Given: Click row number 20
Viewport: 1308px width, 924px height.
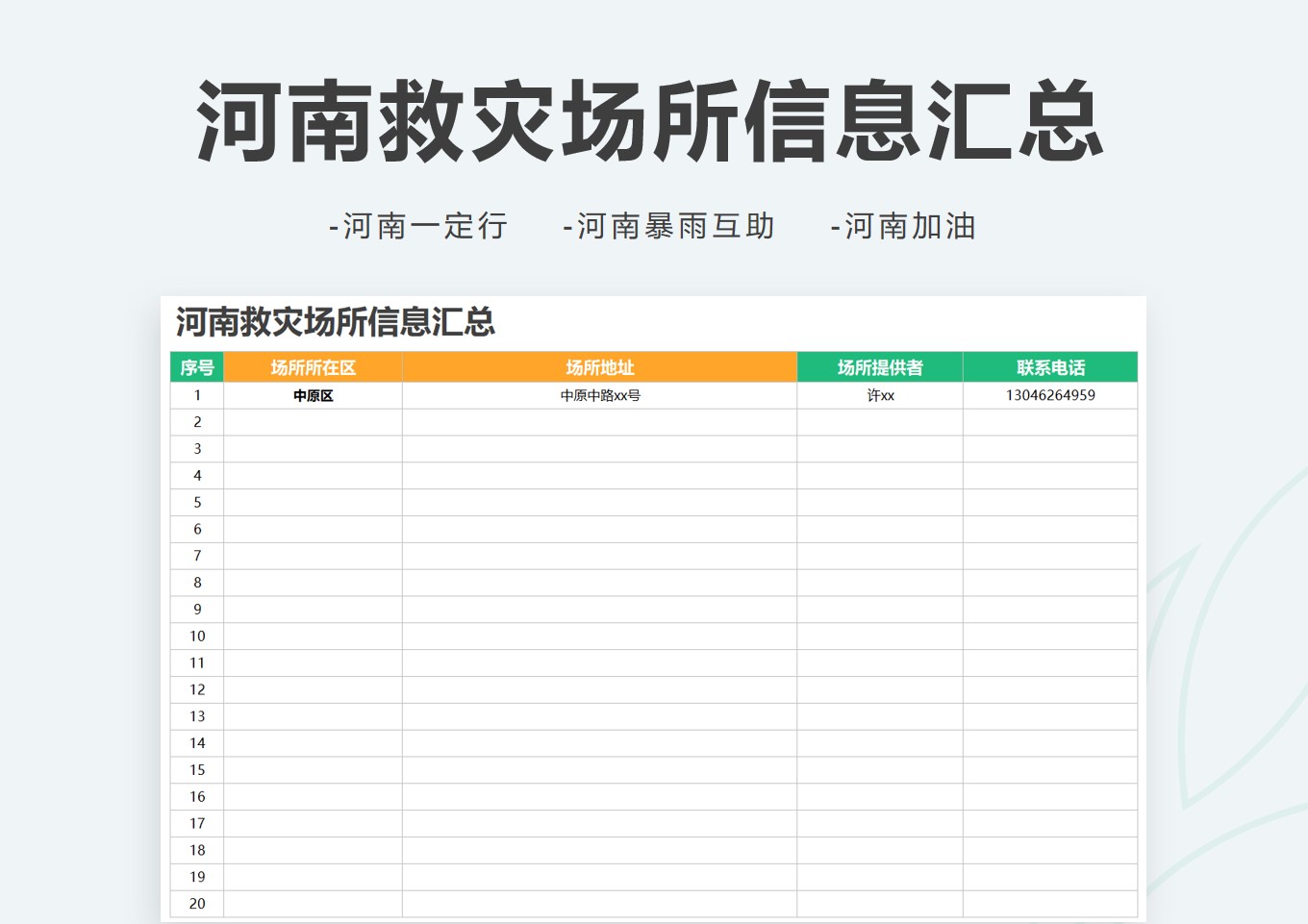Looking at the screenshot, I should [x=196, y=904].
